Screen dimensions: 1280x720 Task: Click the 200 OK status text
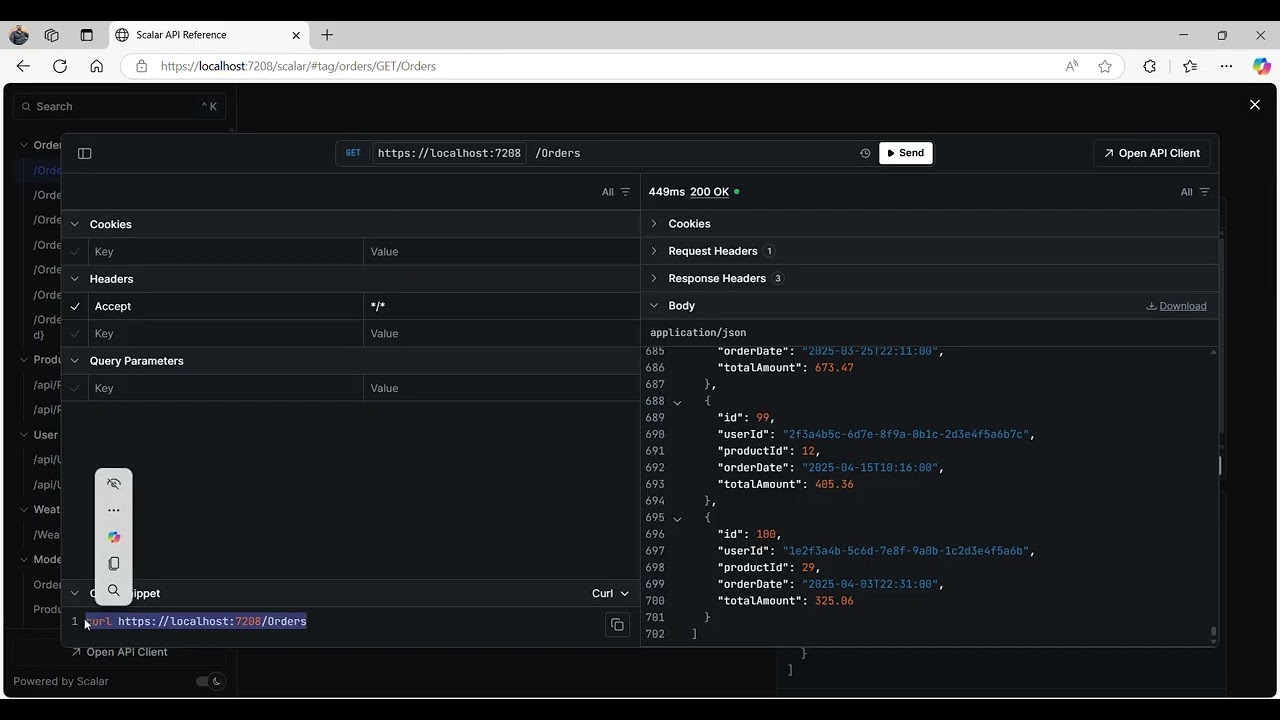pyautogui.click(x=709, y=192)
